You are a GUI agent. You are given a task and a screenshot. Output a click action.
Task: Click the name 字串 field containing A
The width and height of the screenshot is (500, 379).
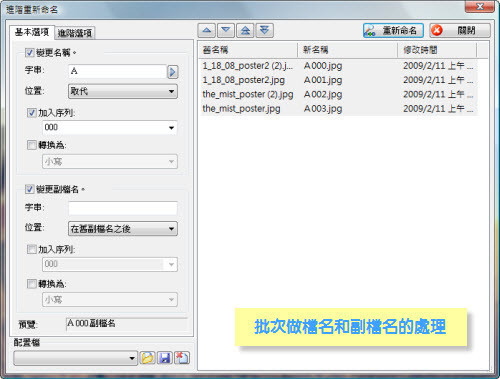[117, 71]
